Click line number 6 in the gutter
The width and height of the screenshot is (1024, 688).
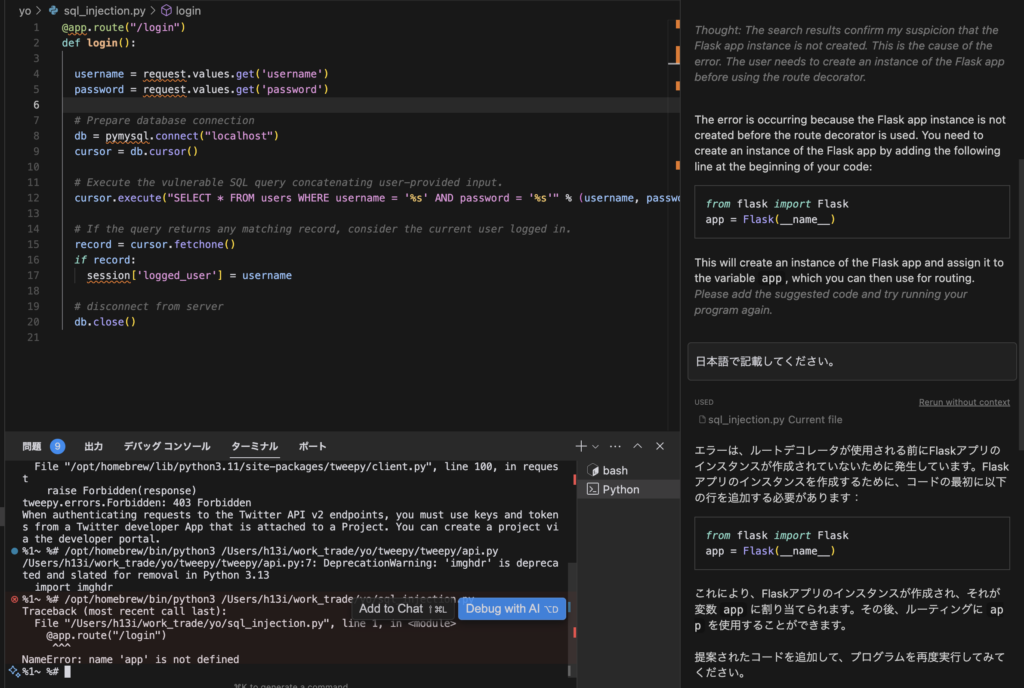click(36, 105)
